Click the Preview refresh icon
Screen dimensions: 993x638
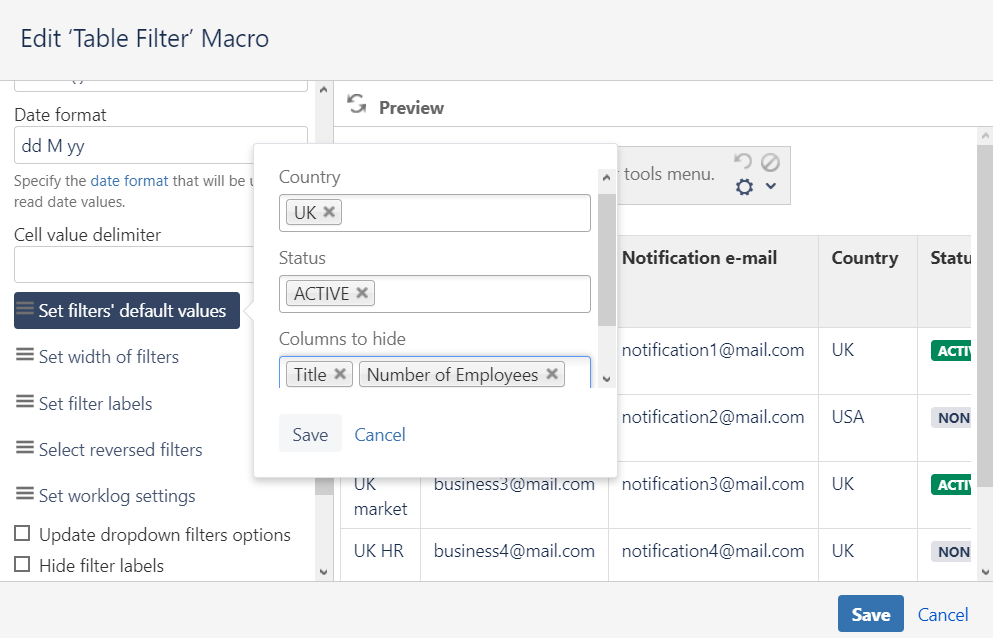357,104
